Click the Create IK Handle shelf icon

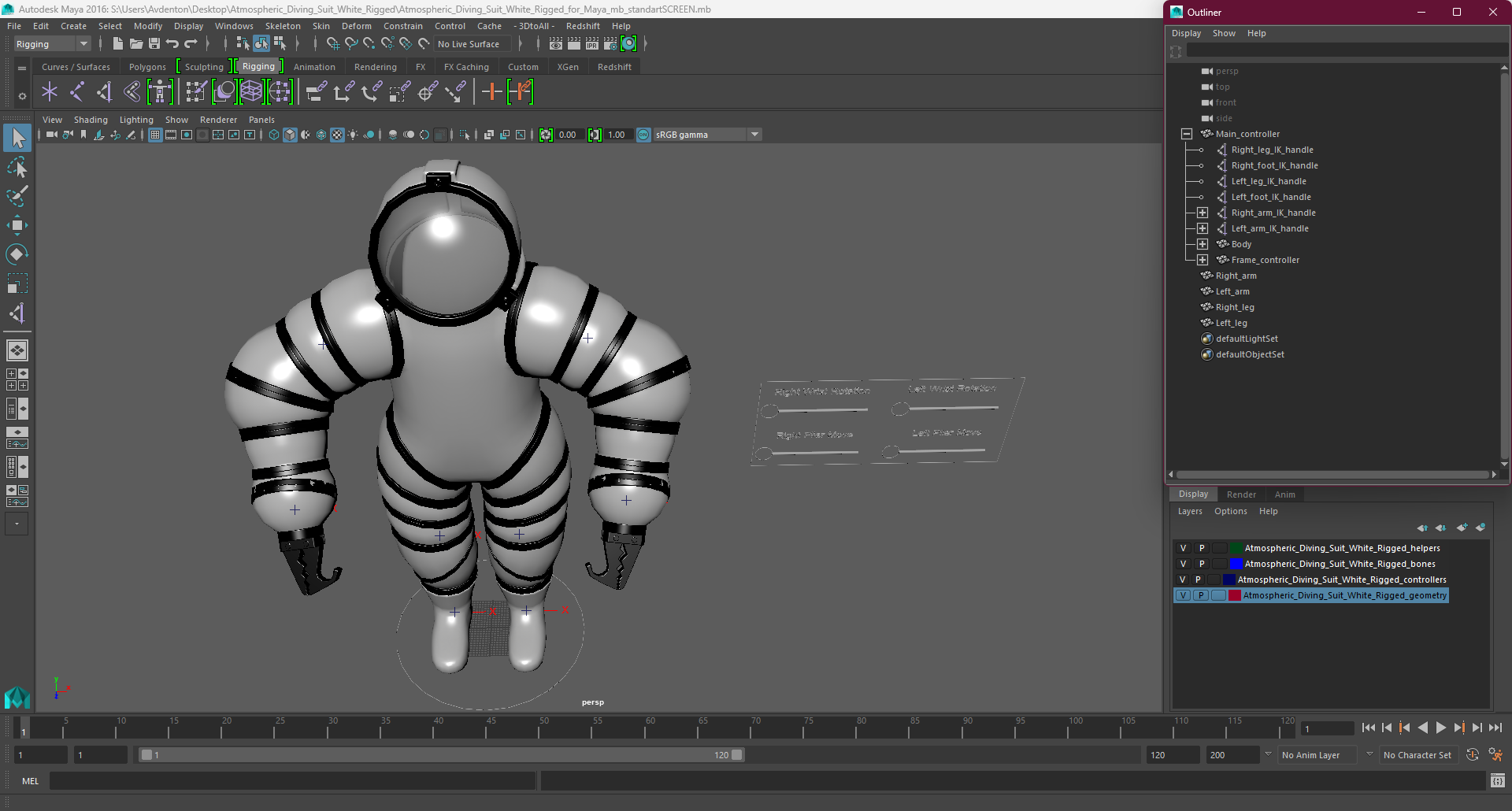pyautogui.click(x=105, y=92)
